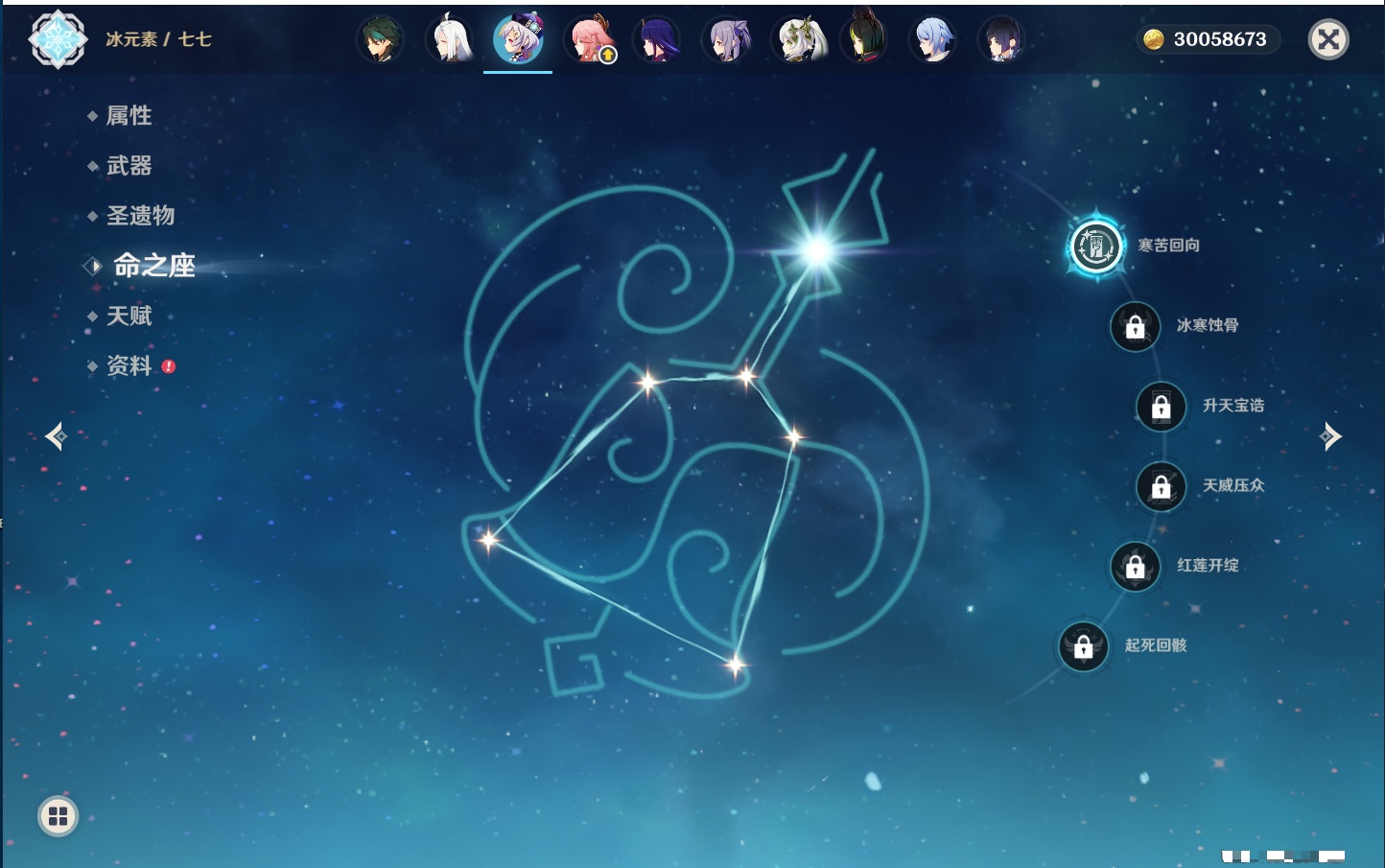1385x868 pixels.
Task: Open the 资料 profile menu
Action: (129, 365)
